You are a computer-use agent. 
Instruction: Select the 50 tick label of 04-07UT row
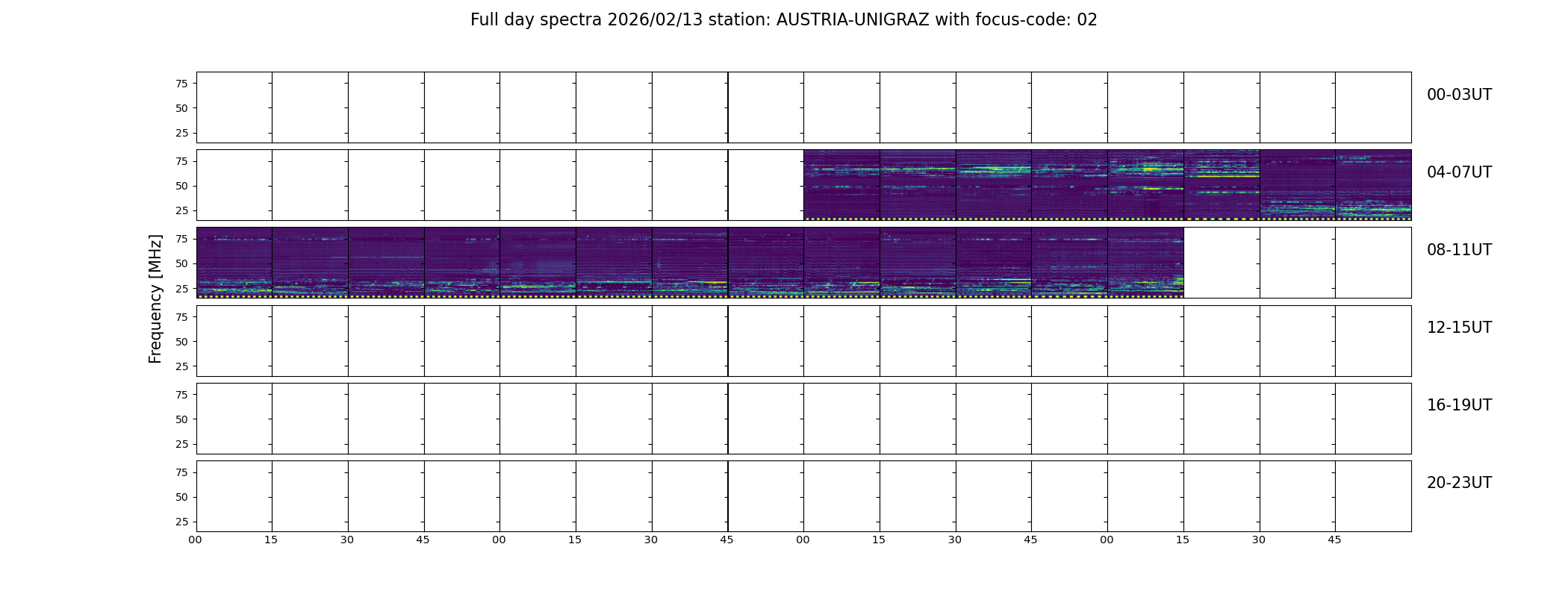(x=181, y=186)
